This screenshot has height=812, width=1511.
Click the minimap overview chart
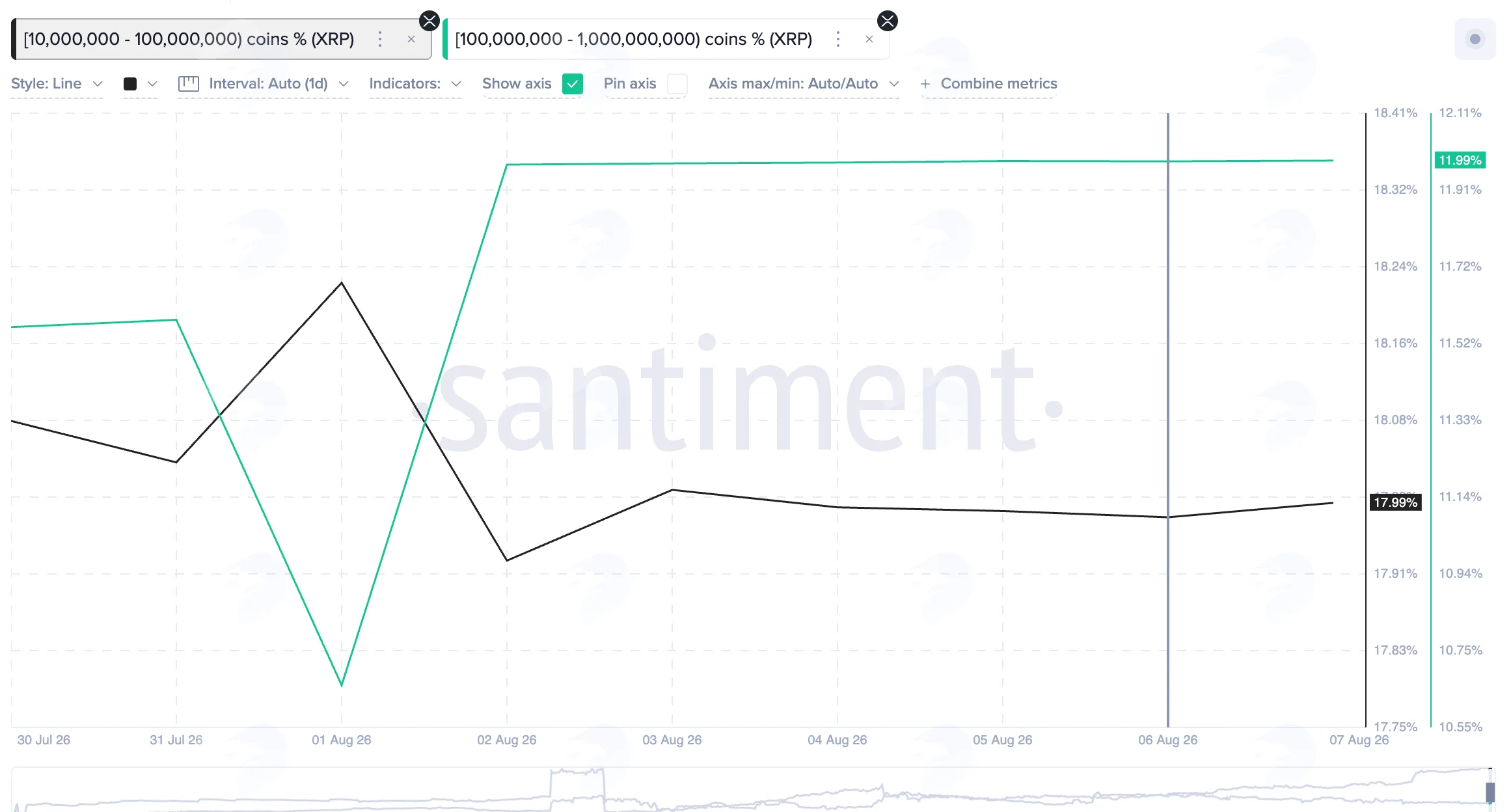point(753,790)
